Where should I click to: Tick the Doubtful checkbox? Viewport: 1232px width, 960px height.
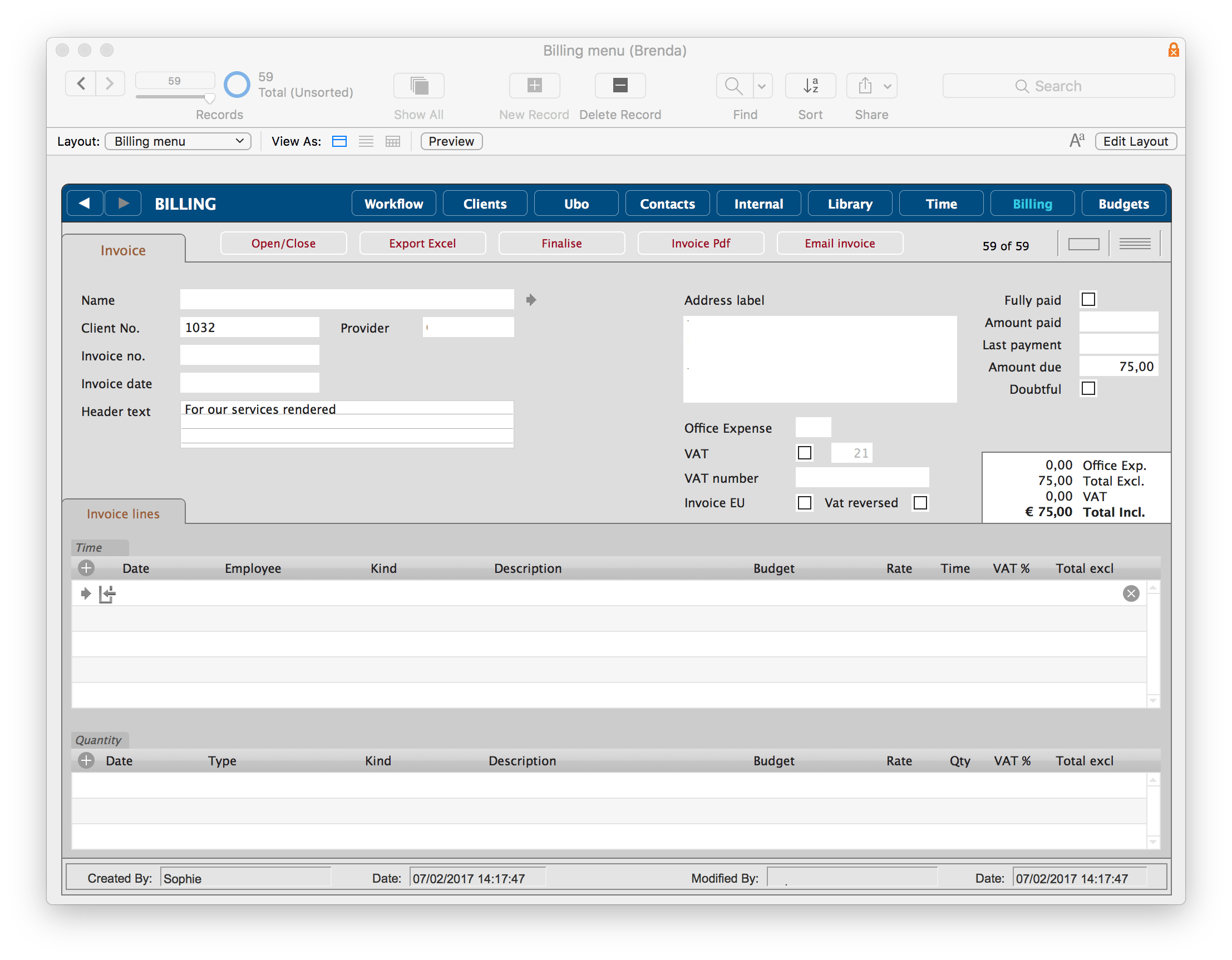pos(1088,388)
